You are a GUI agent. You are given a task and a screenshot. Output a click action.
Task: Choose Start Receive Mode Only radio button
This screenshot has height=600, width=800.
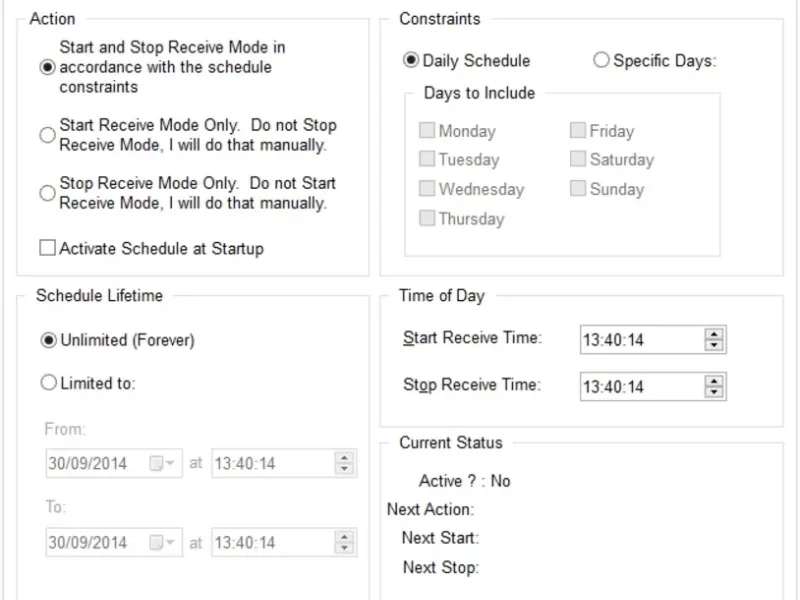point(47,135)
